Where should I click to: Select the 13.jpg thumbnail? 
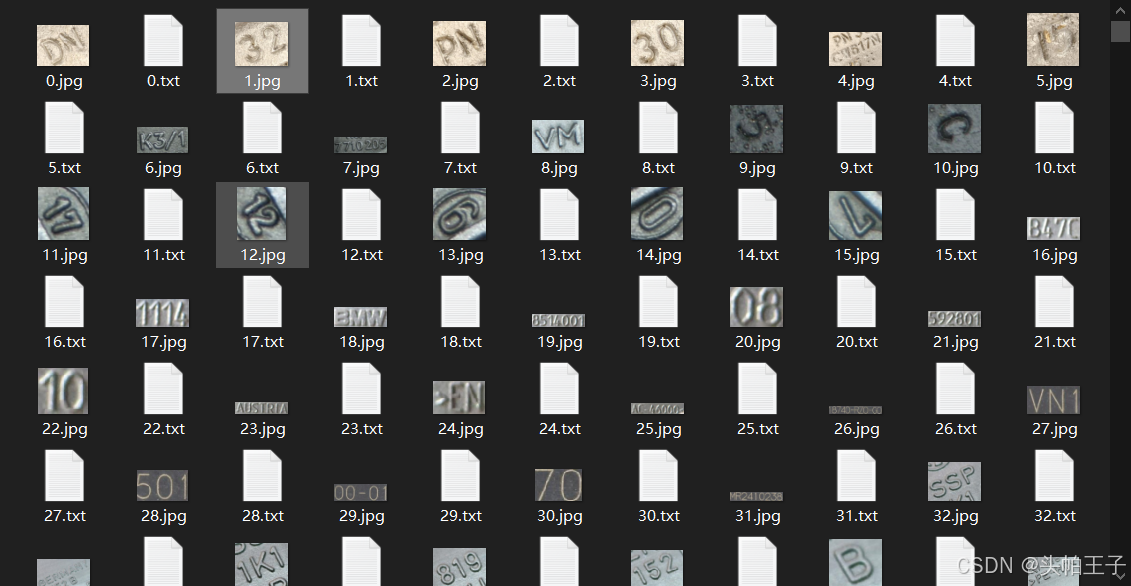(x=459, y=214)
